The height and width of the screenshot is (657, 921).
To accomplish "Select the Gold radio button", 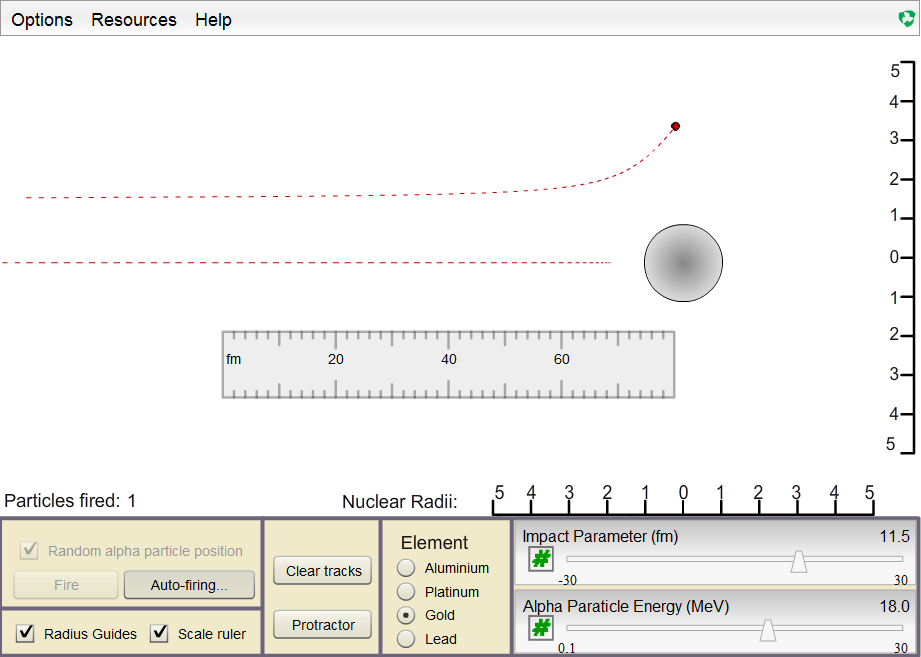I will click(407, 615).
